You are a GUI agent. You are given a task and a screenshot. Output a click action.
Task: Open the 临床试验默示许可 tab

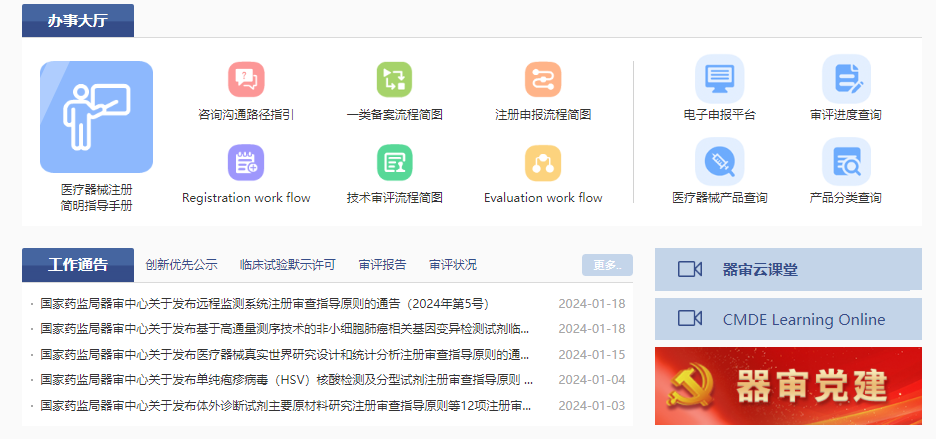[x=288, y=265]
